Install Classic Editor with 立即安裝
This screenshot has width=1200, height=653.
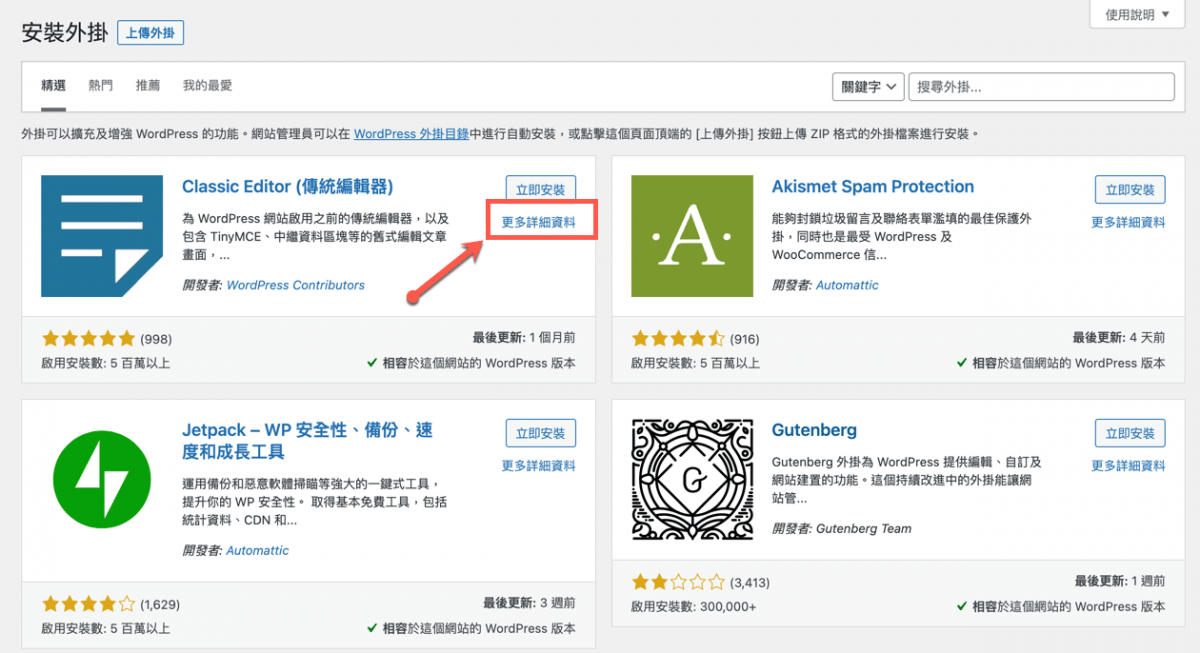pyautogui.click(x=540, y=189)
